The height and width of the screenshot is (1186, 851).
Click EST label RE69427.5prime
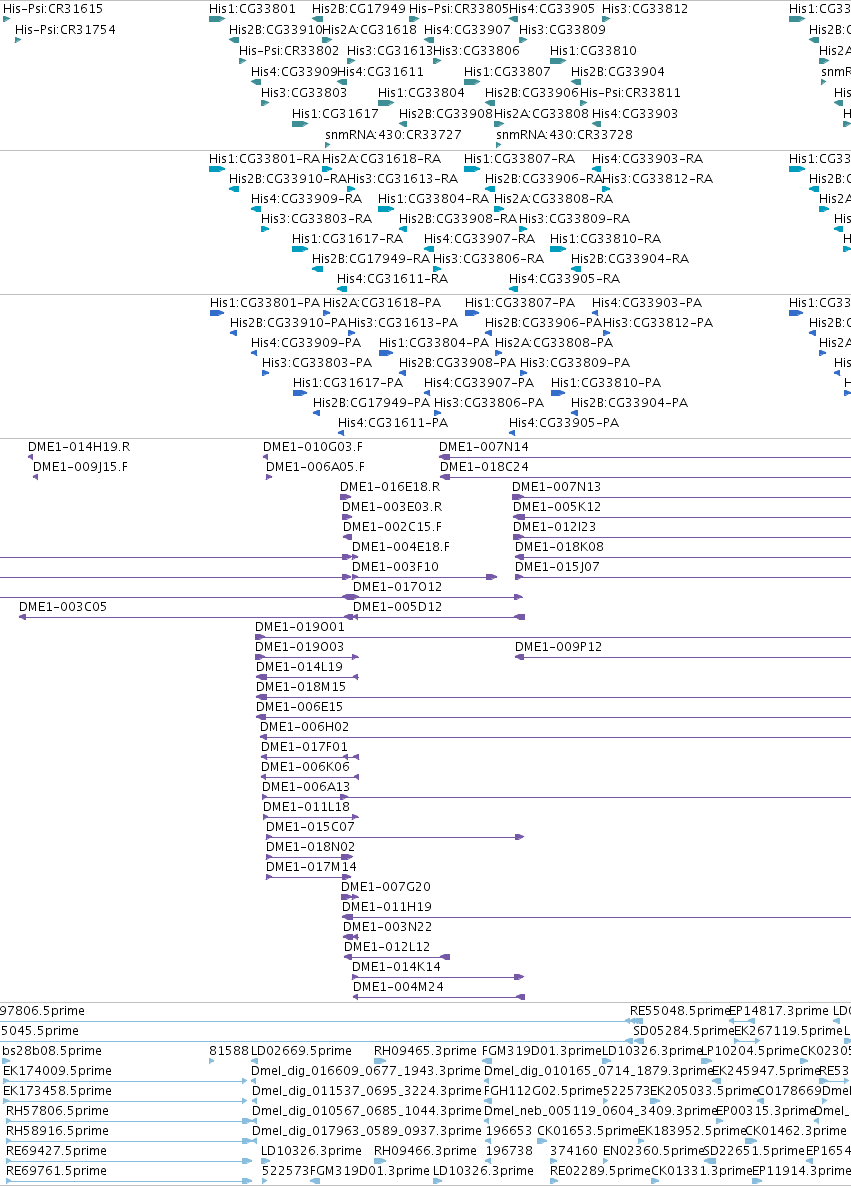pyautogui.click(x=57, y=1151)
